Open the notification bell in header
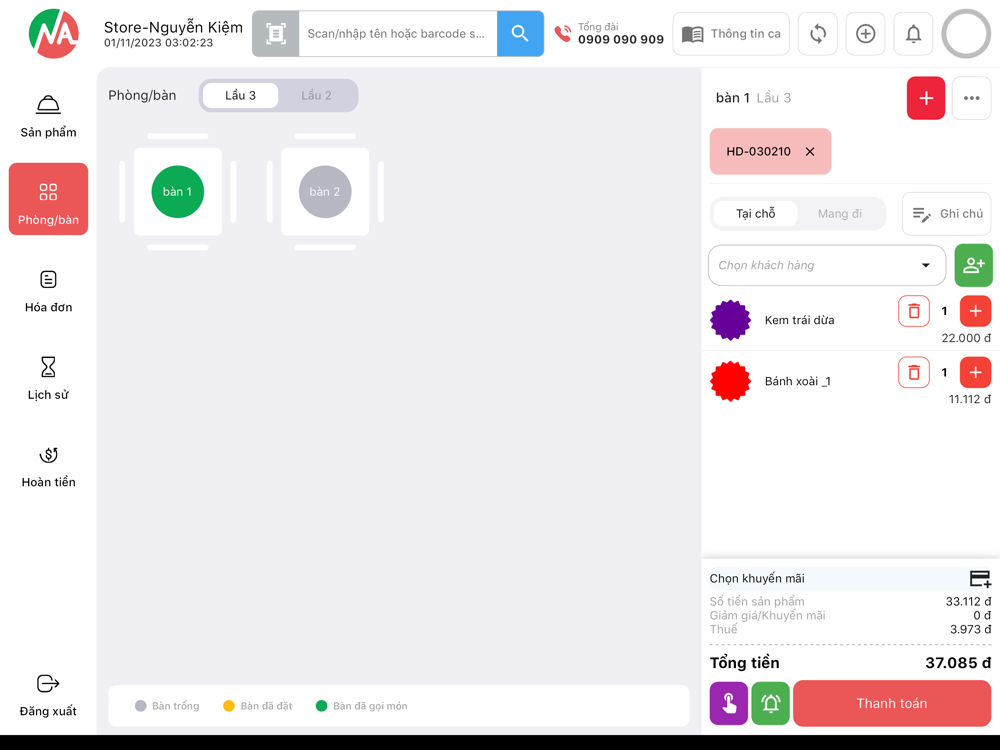 (913, 34)
